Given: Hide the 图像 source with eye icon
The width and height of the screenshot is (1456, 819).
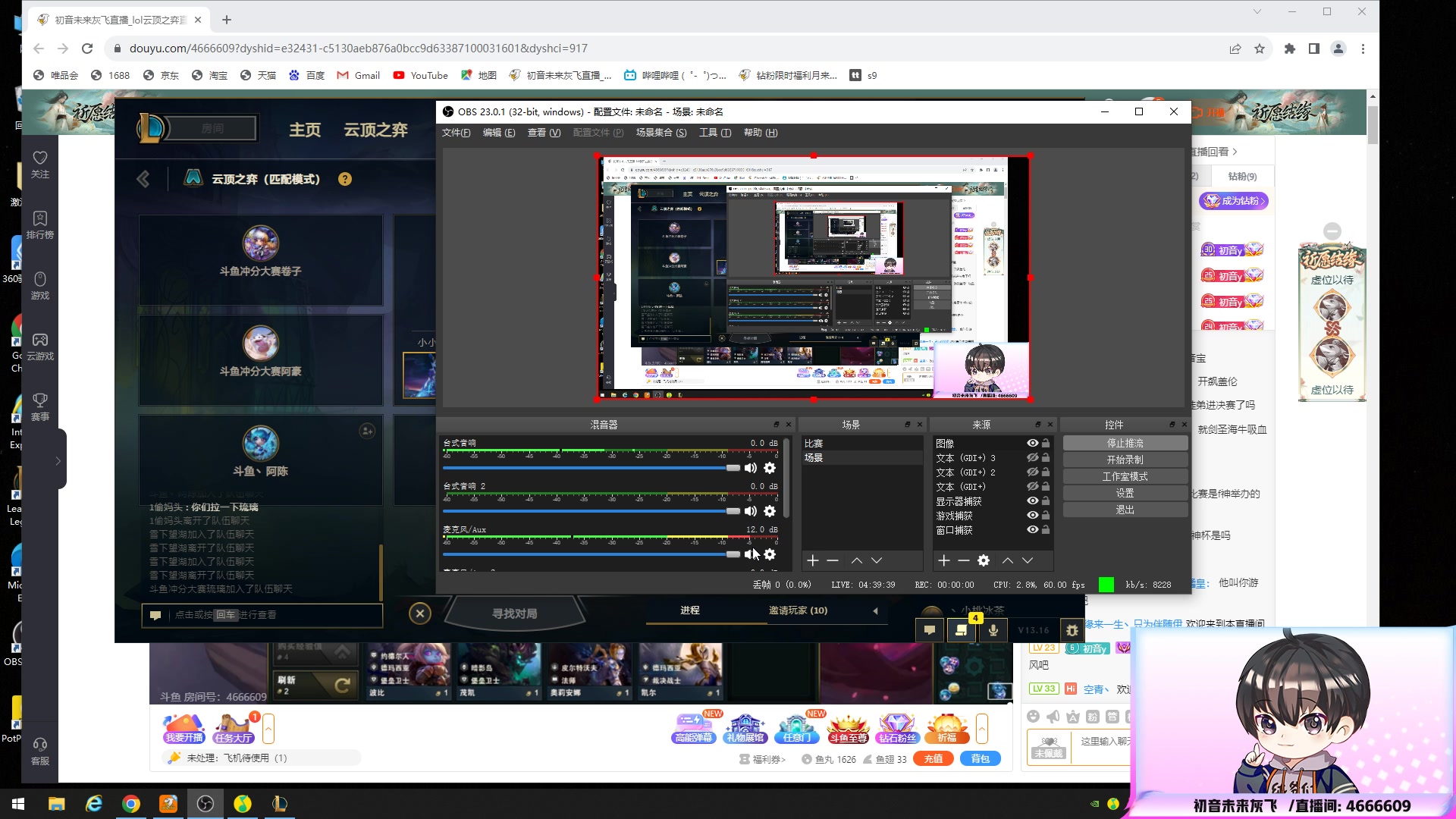Looking at the screenshot, I should (x=1032, y=444).
